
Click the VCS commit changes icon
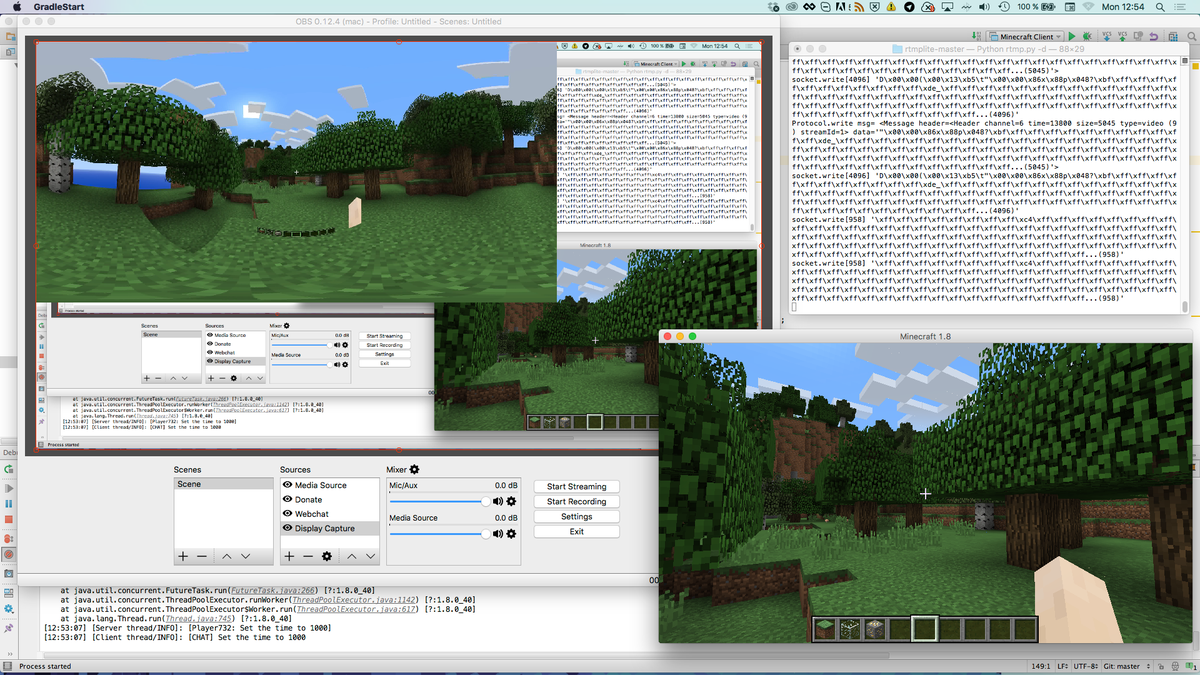point(1122,36)
